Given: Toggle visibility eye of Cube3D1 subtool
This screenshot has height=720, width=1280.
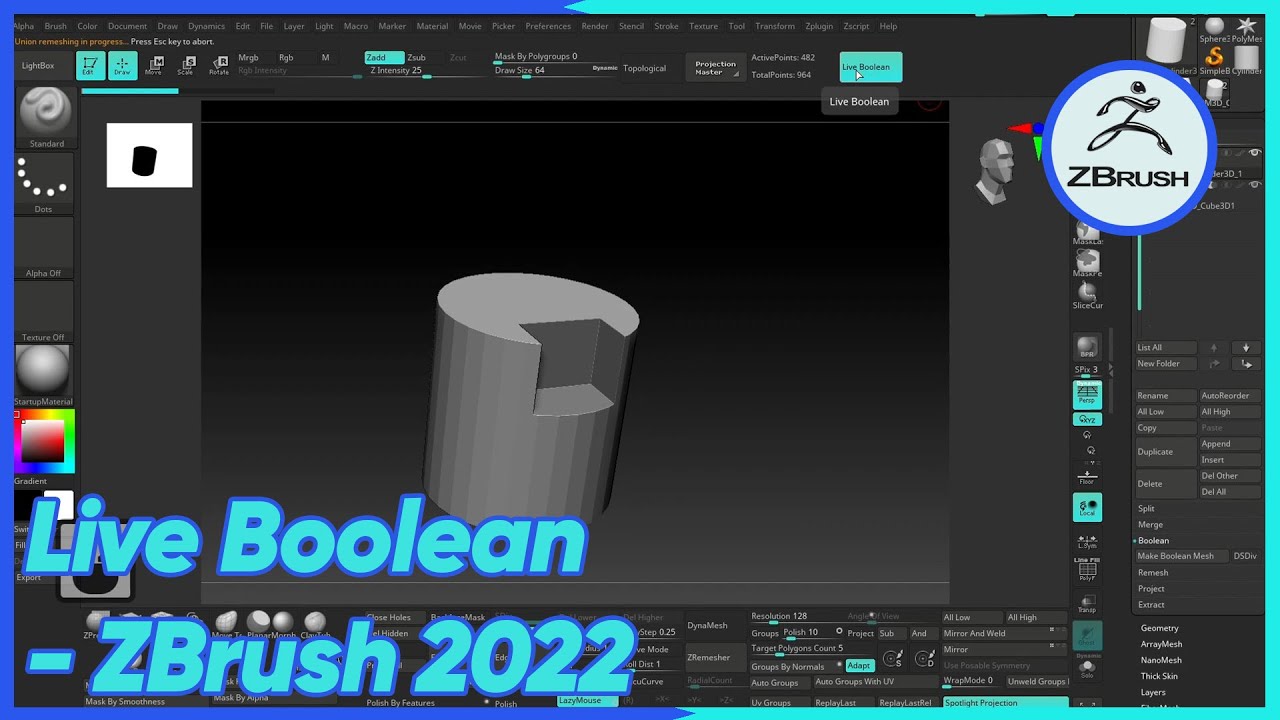Looking at the screenshot, I should click(1254, 184).
